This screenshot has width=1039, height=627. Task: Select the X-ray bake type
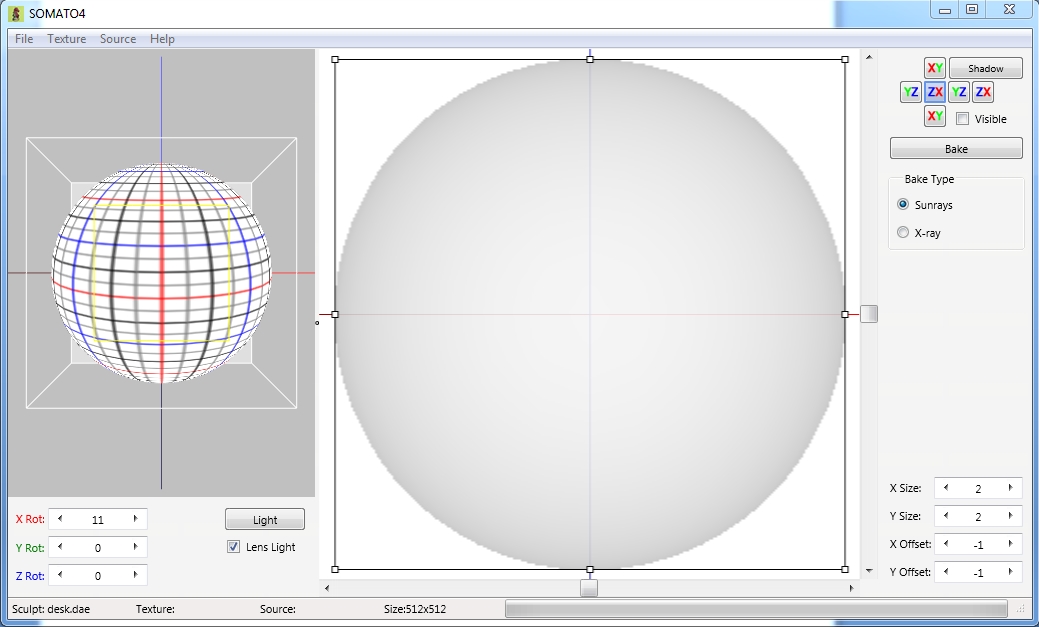[904, 233]
